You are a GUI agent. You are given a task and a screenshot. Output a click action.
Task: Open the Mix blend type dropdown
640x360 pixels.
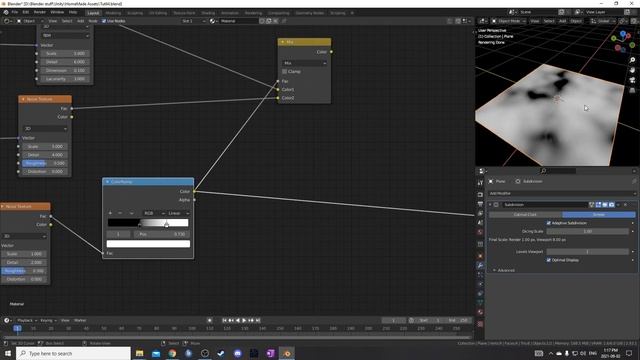(304, 63)
